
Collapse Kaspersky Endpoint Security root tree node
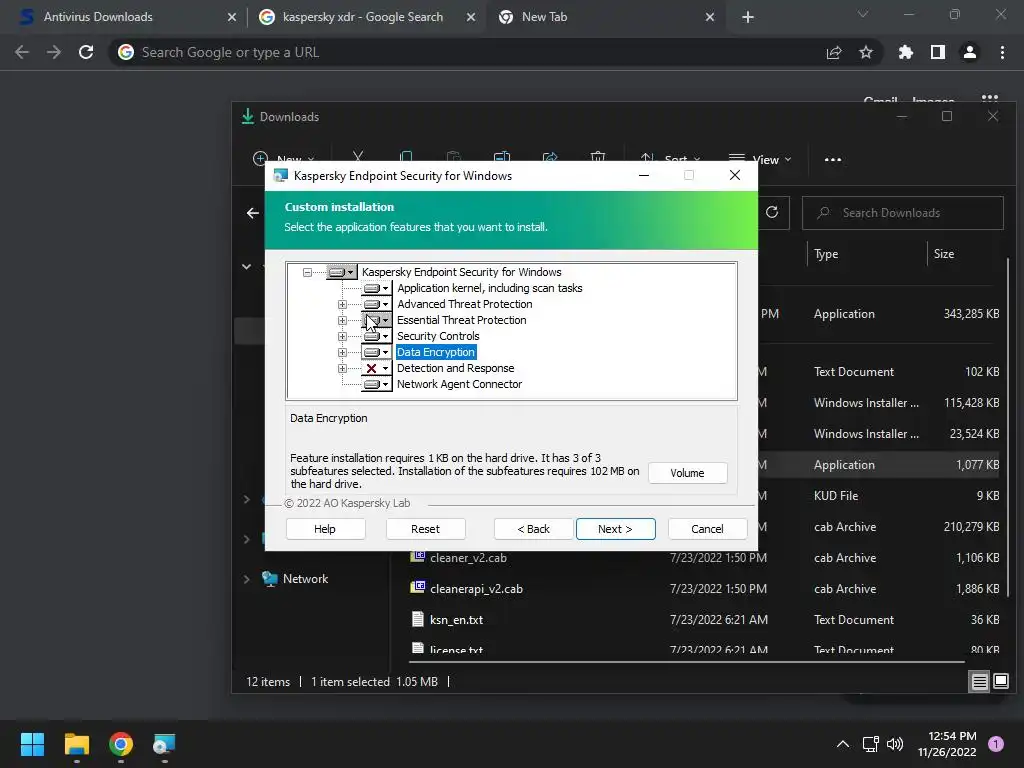(307, 272)
